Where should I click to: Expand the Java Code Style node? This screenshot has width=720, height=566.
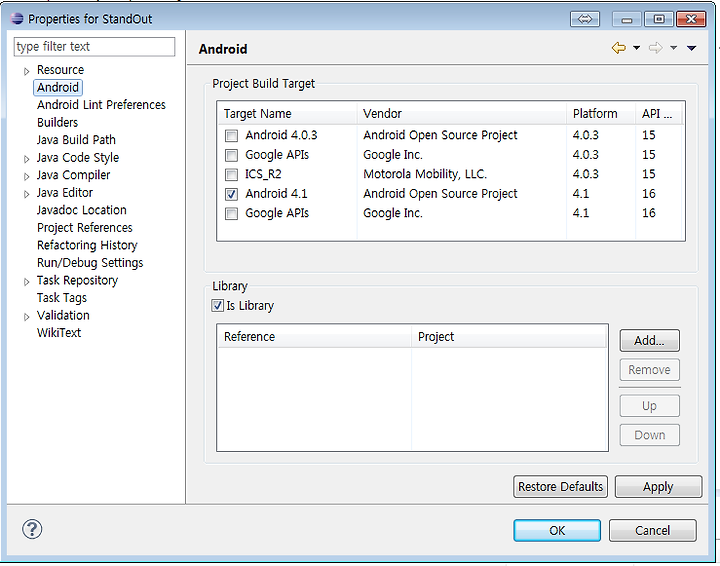(27, 159)
